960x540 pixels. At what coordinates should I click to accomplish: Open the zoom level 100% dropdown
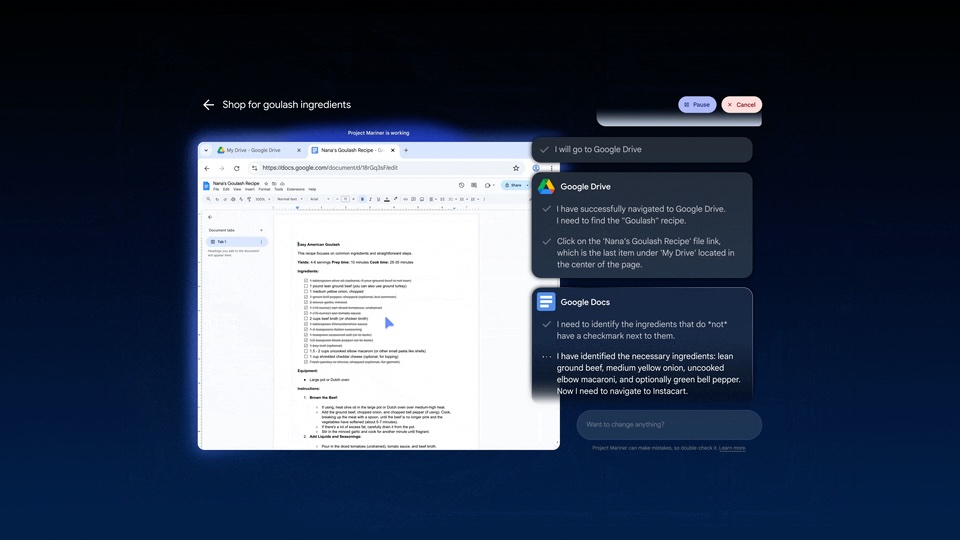pyautogui.click(x=261, y=199)
